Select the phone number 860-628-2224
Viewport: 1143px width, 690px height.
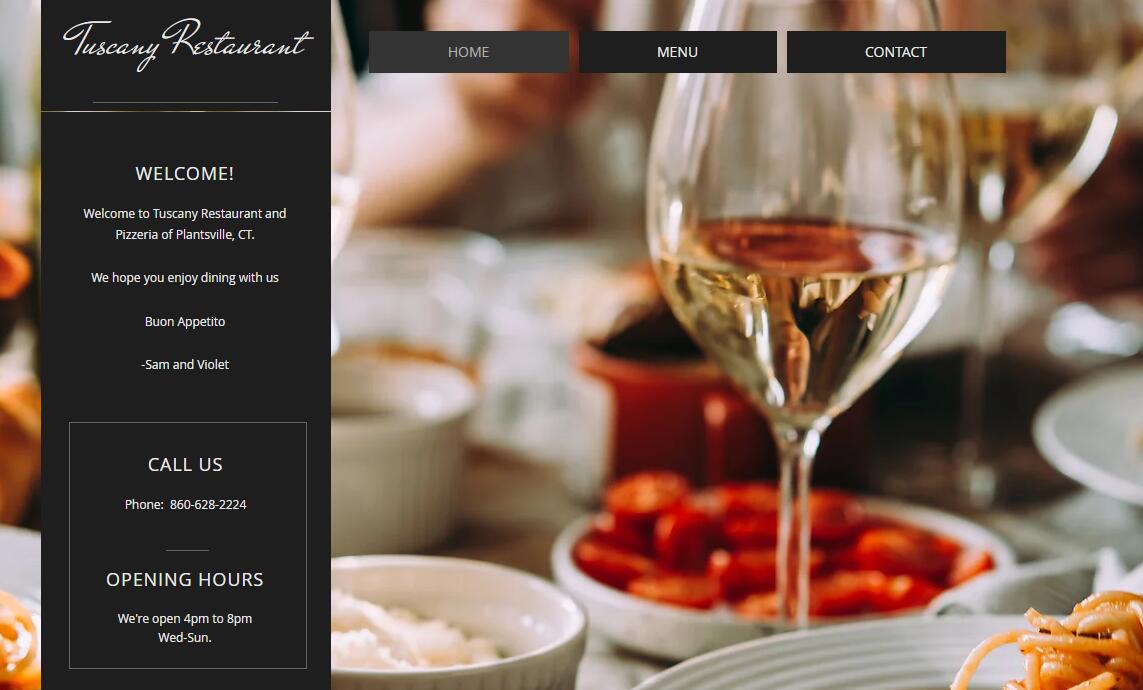pyautogui.click(x=208, y=504)
